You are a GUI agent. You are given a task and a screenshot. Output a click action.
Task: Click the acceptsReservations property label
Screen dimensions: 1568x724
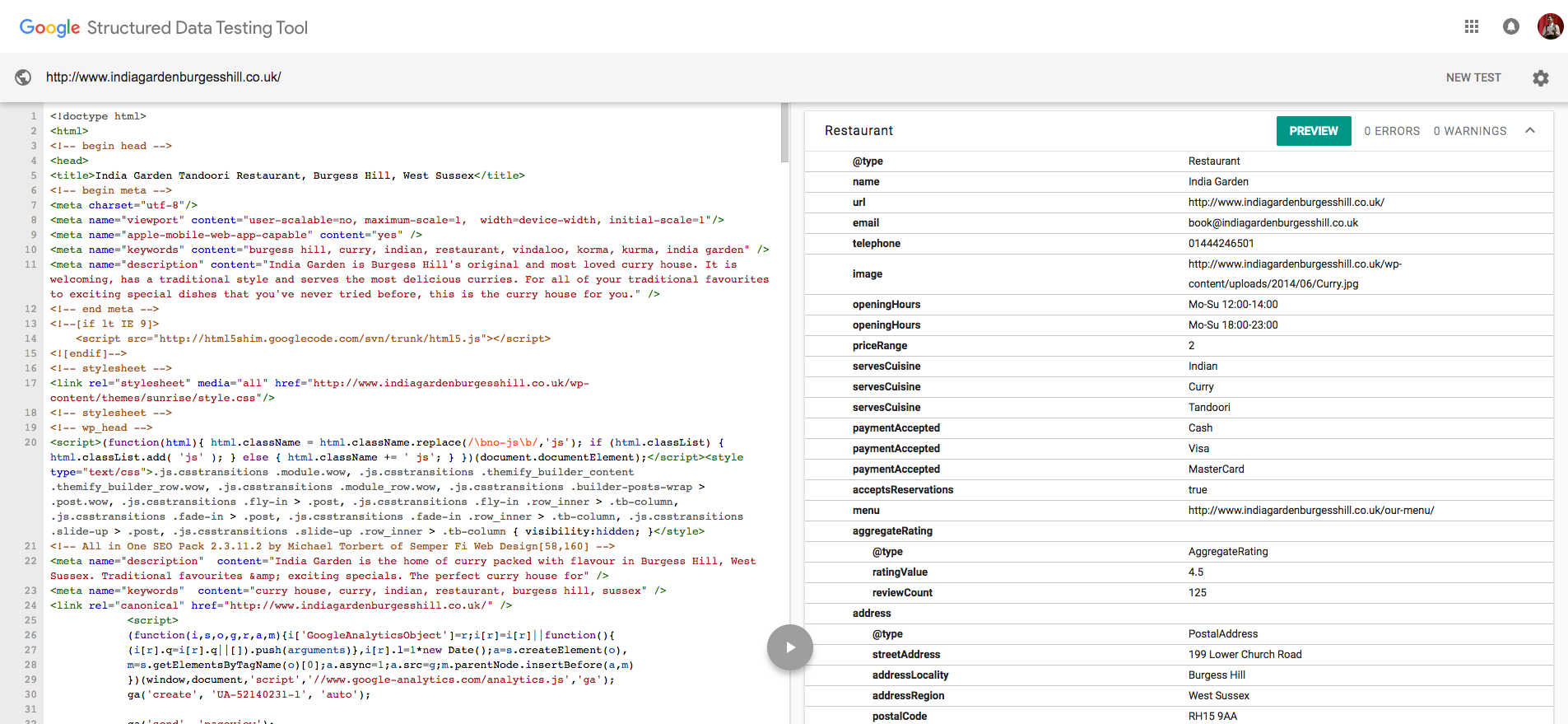click(x=903, y=490)
